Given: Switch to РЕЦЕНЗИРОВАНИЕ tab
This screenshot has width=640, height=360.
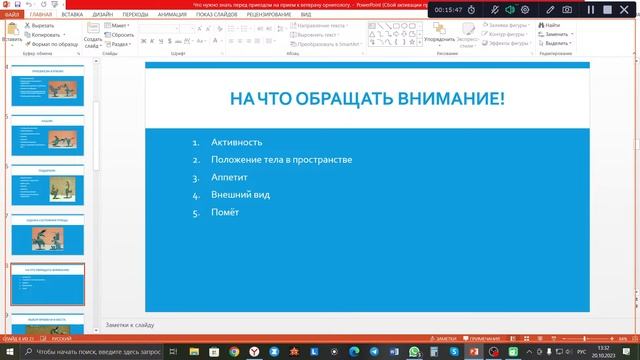Looking at the screenshot, I should pos(269,14).
